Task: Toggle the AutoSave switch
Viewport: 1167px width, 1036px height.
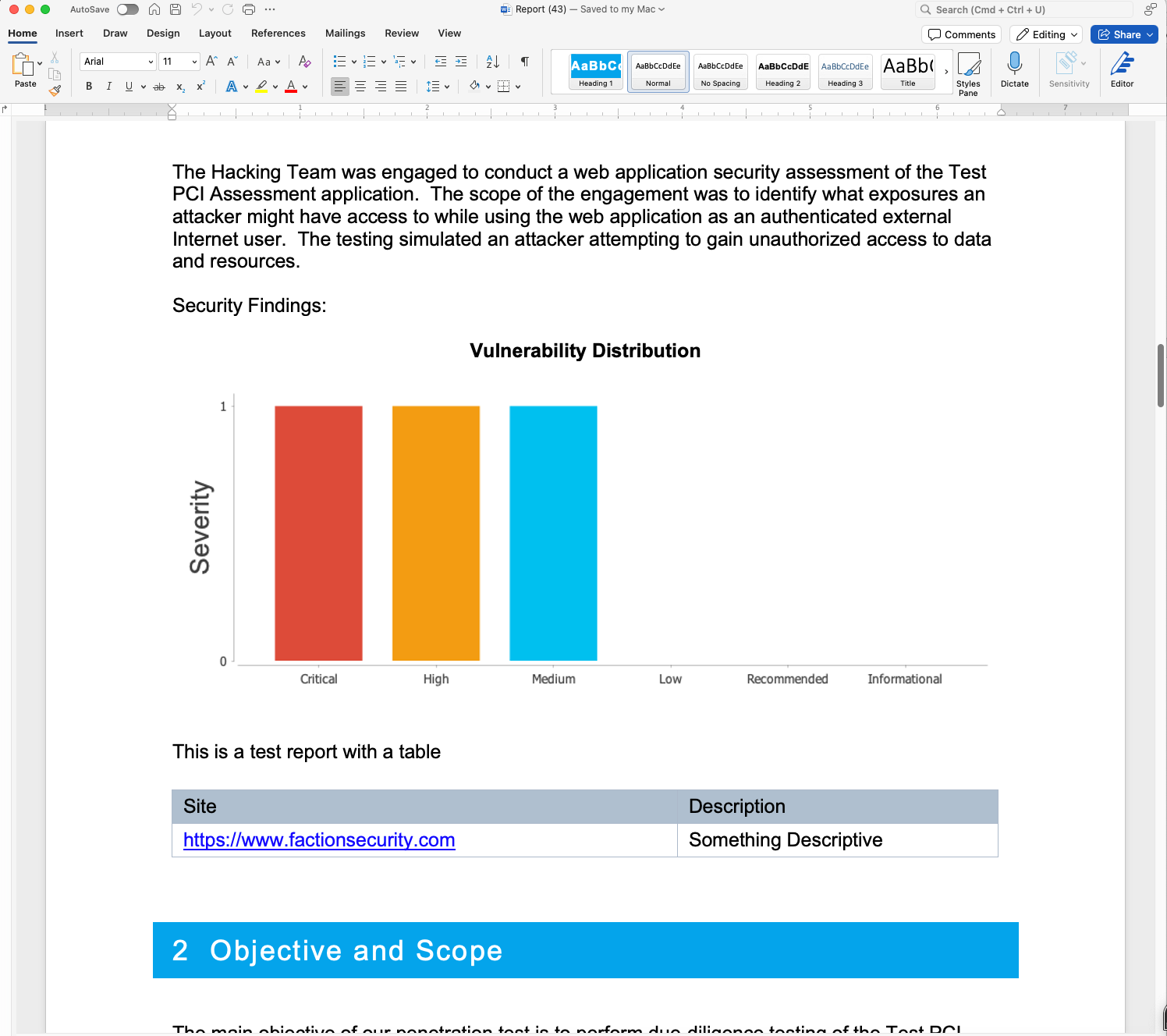Action: [x=128, y=9]
